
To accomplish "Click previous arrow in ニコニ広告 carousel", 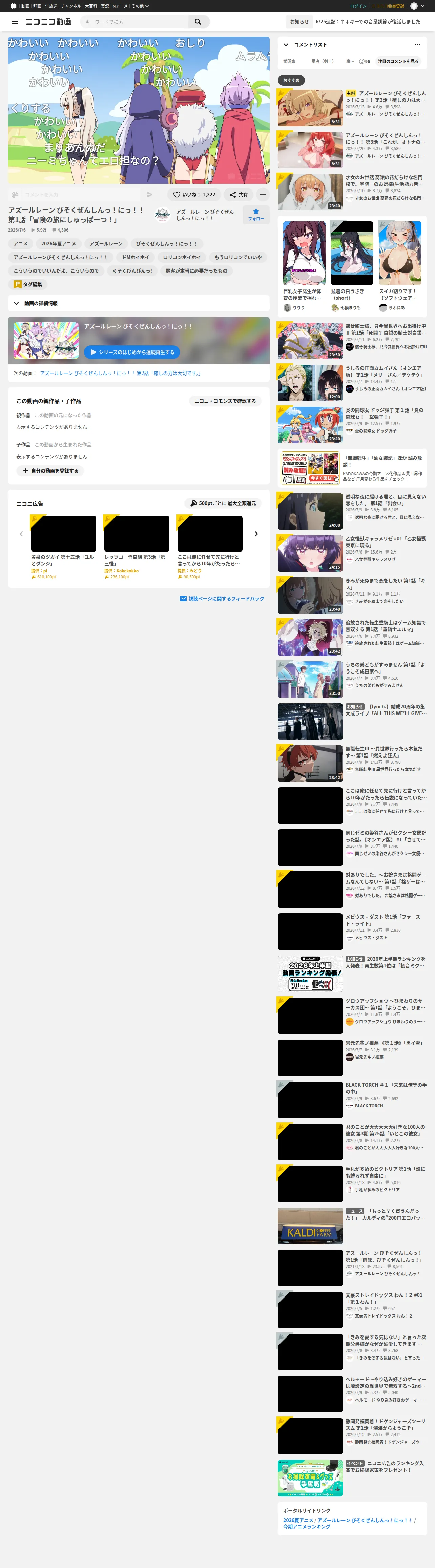I will [x=21, y=534].
